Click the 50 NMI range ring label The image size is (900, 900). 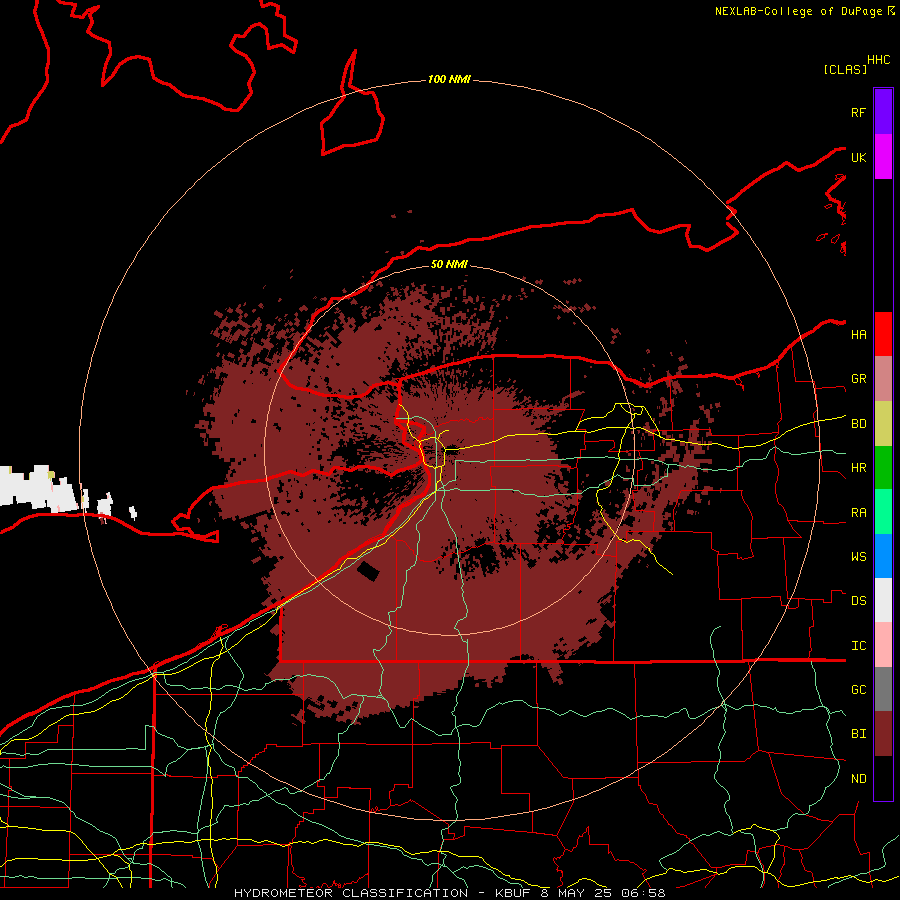[449, 264]
